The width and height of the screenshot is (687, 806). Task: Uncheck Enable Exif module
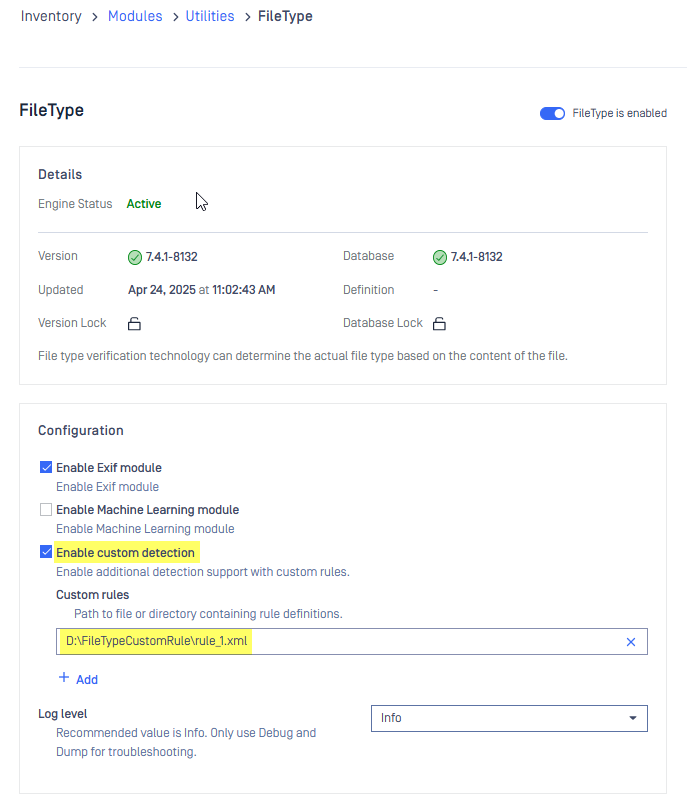click(x=46, y=467)
